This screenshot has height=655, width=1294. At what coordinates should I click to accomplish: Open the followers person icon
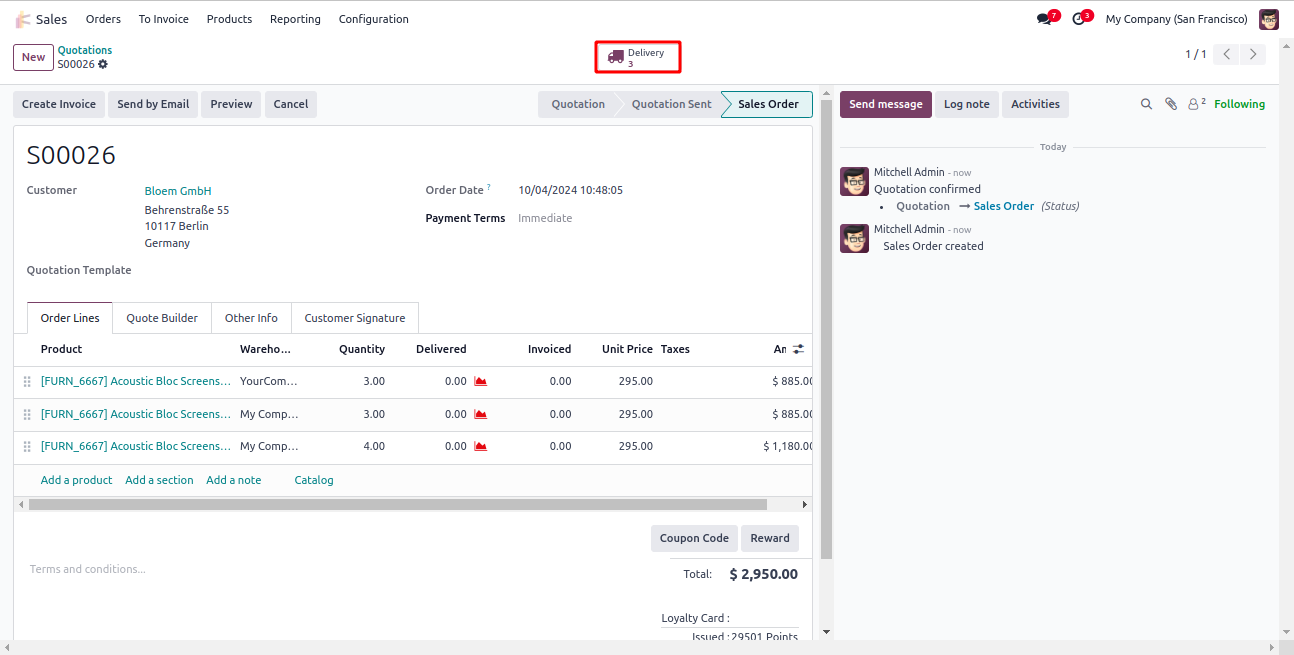[x=1195, y=104]
